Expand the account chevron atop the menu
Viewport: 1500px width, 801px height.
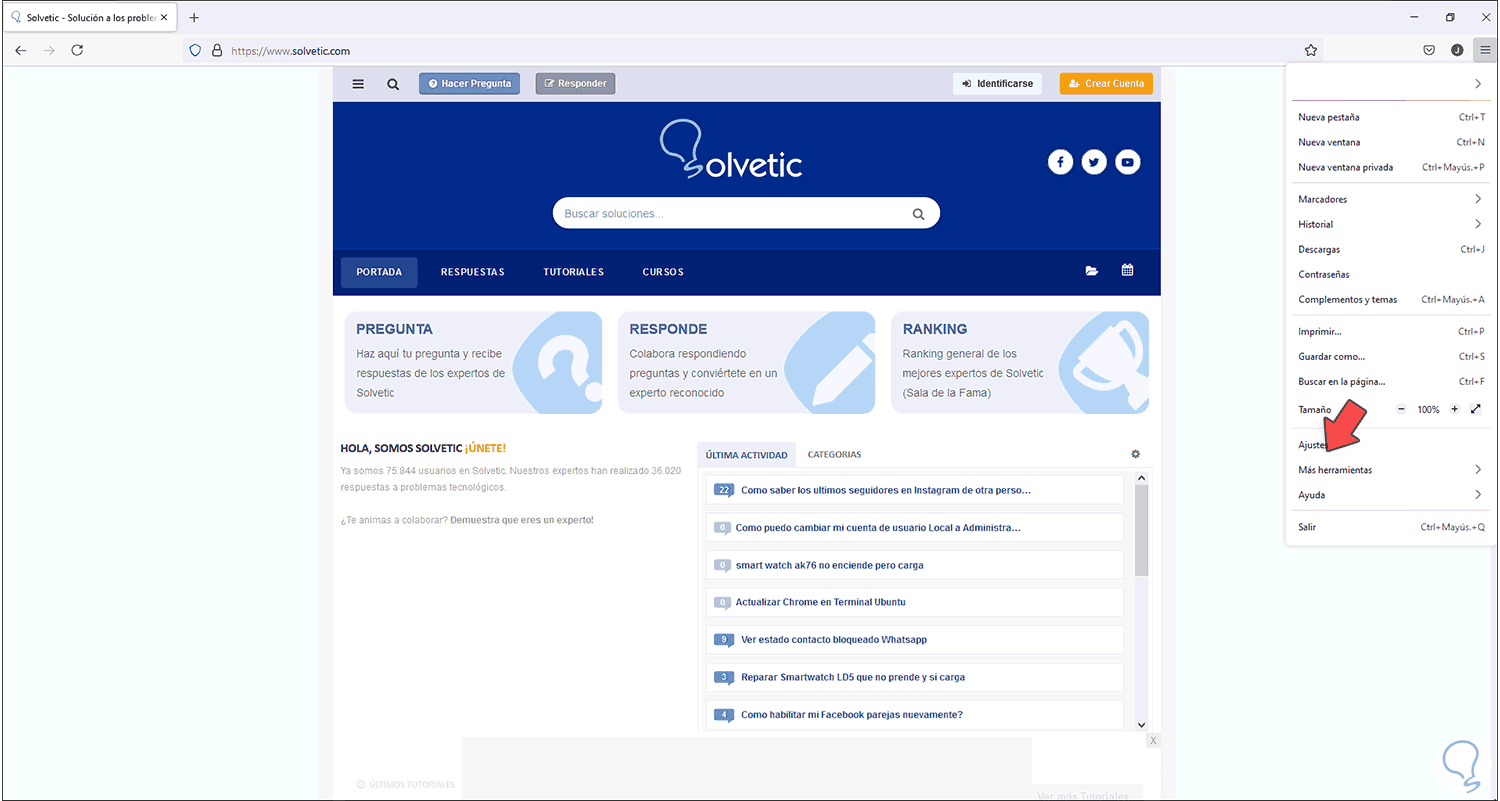(1478, 84)
